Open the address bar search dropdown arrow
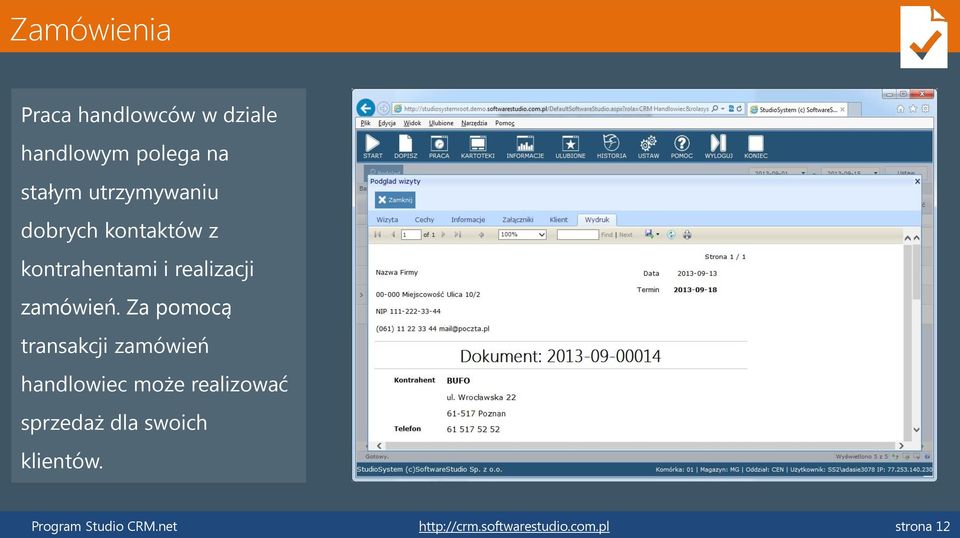The height and width of the screenshot is (538, 960). point(722,109)
